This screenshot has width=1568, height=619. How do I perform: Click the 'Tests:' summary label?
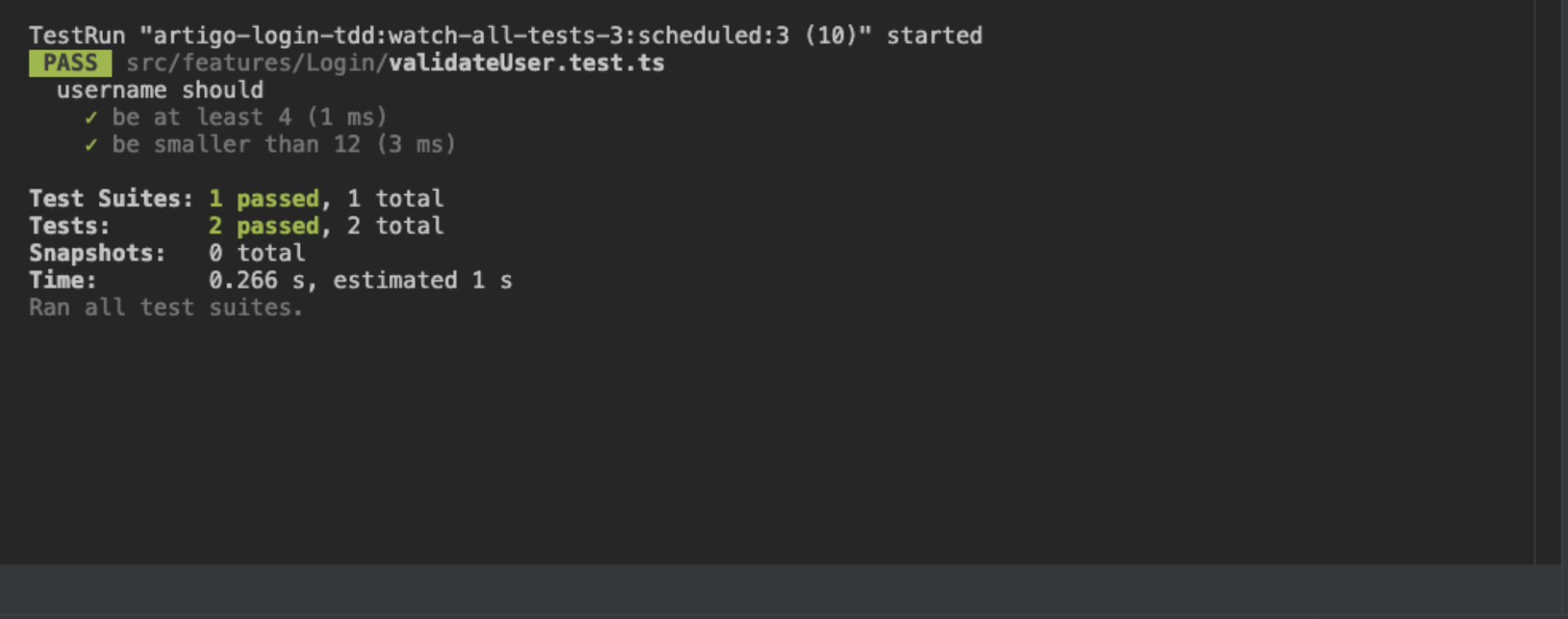pos(69,226)
